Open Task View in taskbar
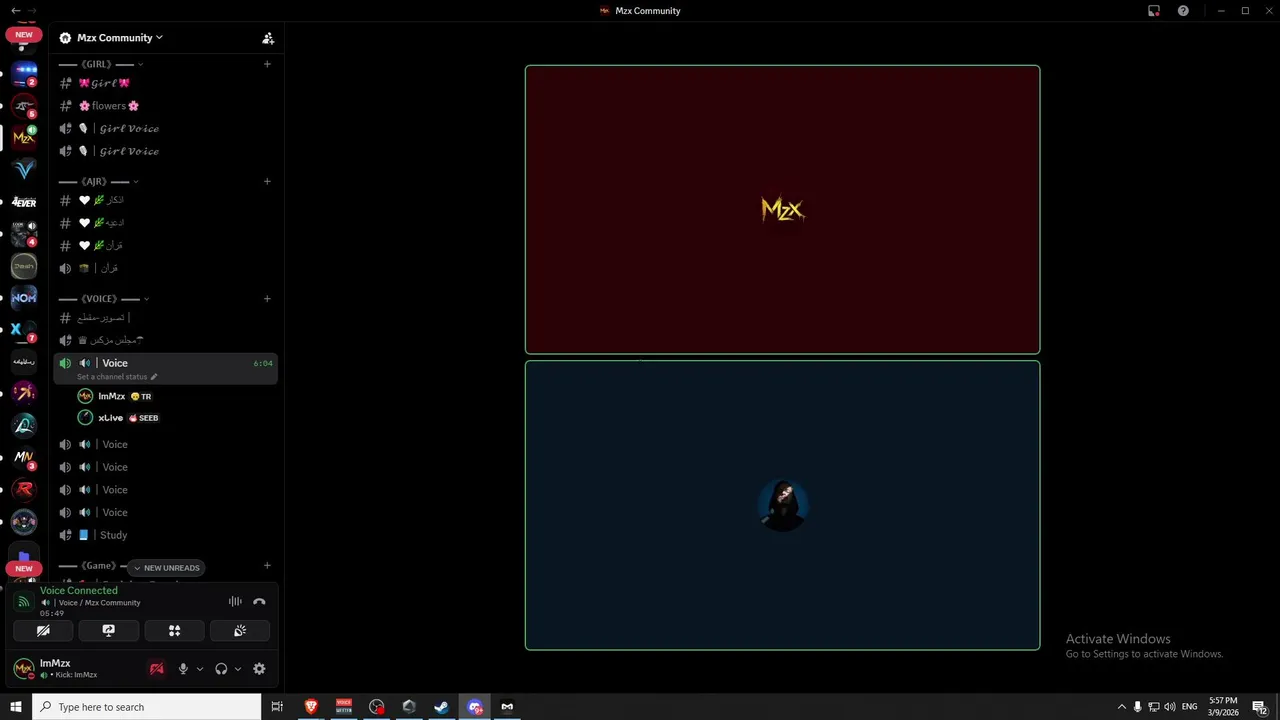This screenshot has width=1280, height=720. click(x=277, y=707)
